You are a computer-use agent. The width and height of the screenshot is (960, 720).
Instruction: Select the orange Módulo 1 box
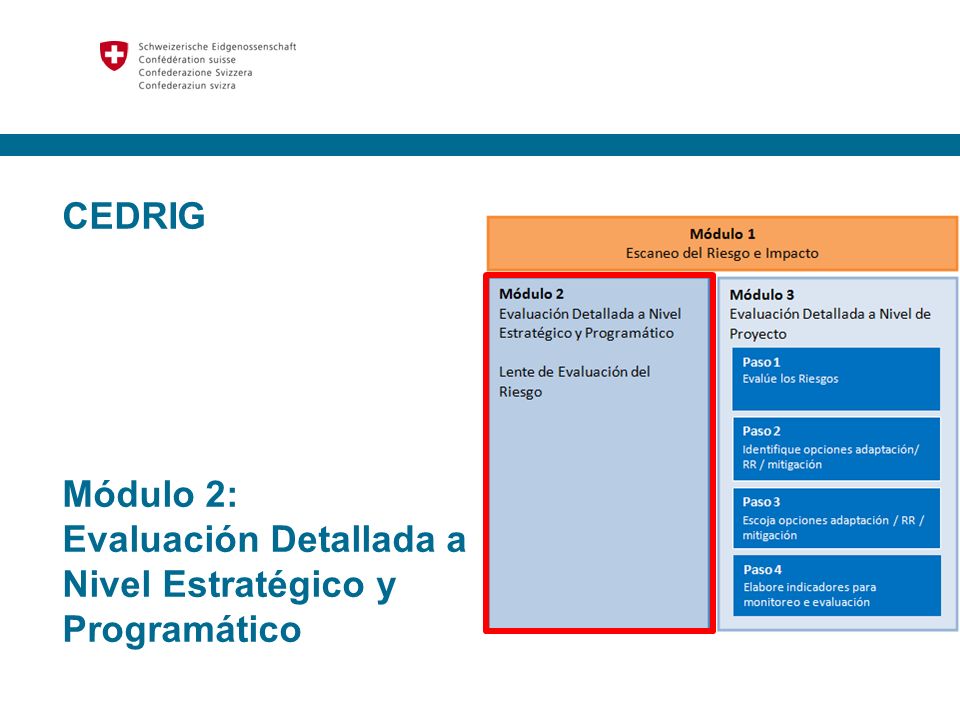coord(722,243)
